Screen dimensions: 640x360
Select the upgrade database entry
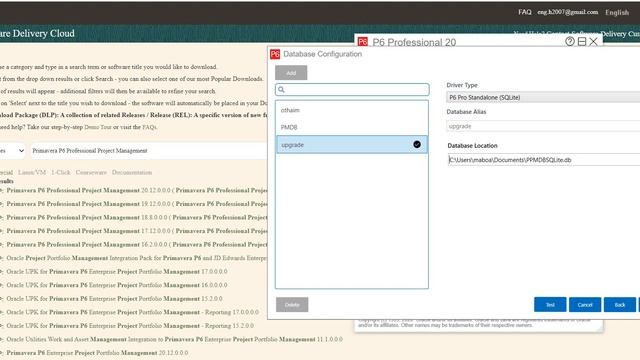[352, 144]
